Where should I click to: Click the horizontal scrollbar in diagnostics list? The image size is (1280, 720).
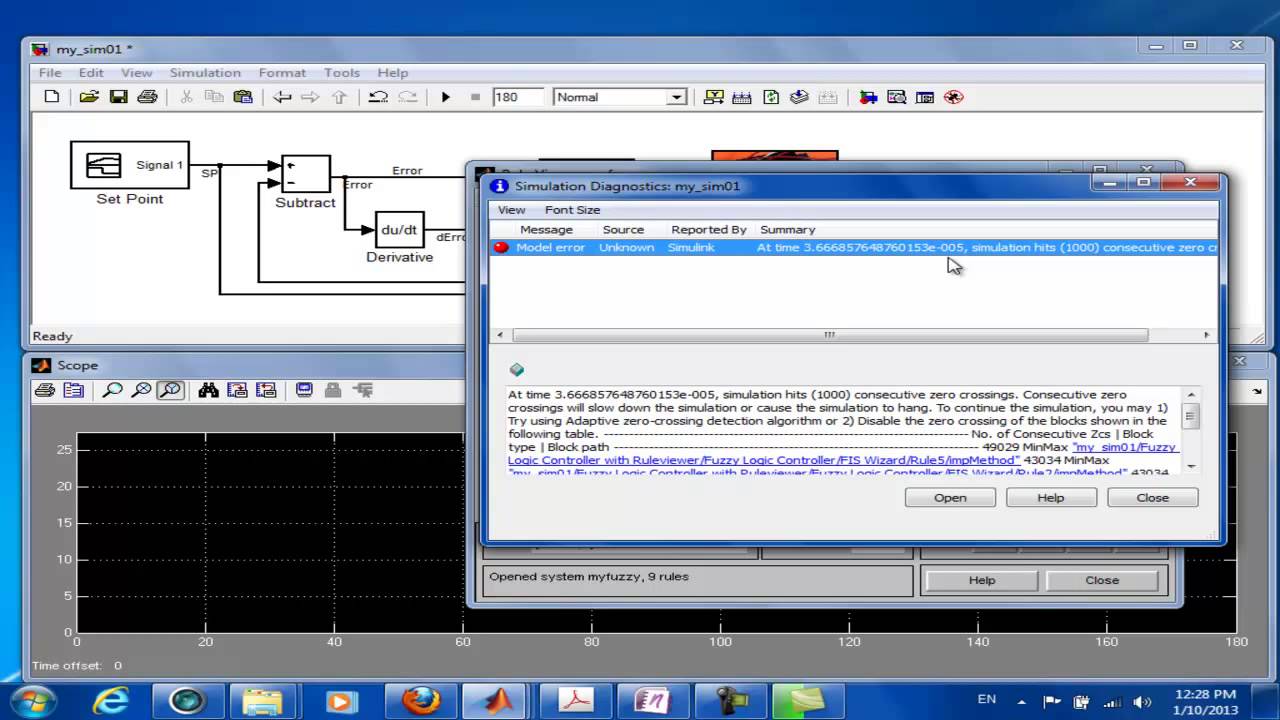(x=828, y=335)
